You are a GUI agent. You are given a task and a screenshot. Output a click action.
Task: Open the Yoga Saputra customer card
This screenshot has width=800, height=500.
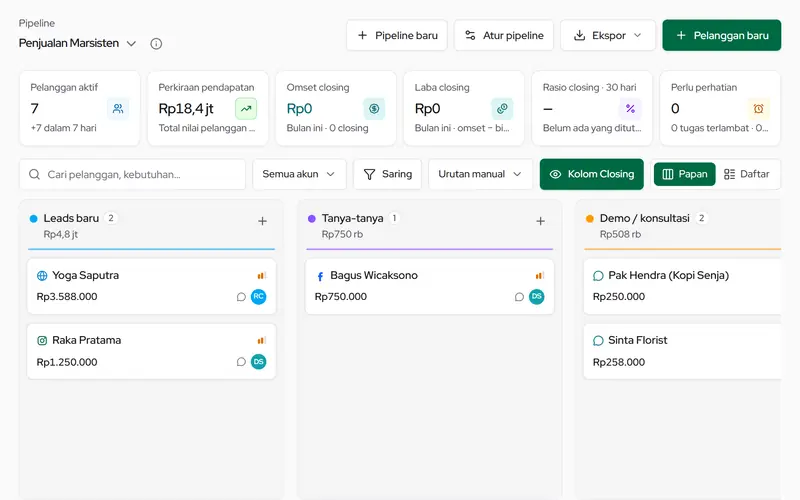pos(152,286)
